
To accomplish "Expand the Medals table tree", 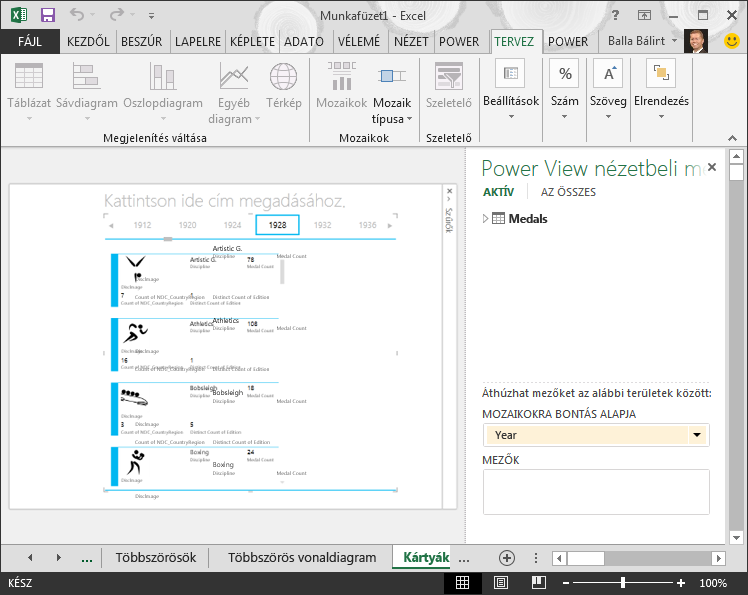I will point(485,219).
